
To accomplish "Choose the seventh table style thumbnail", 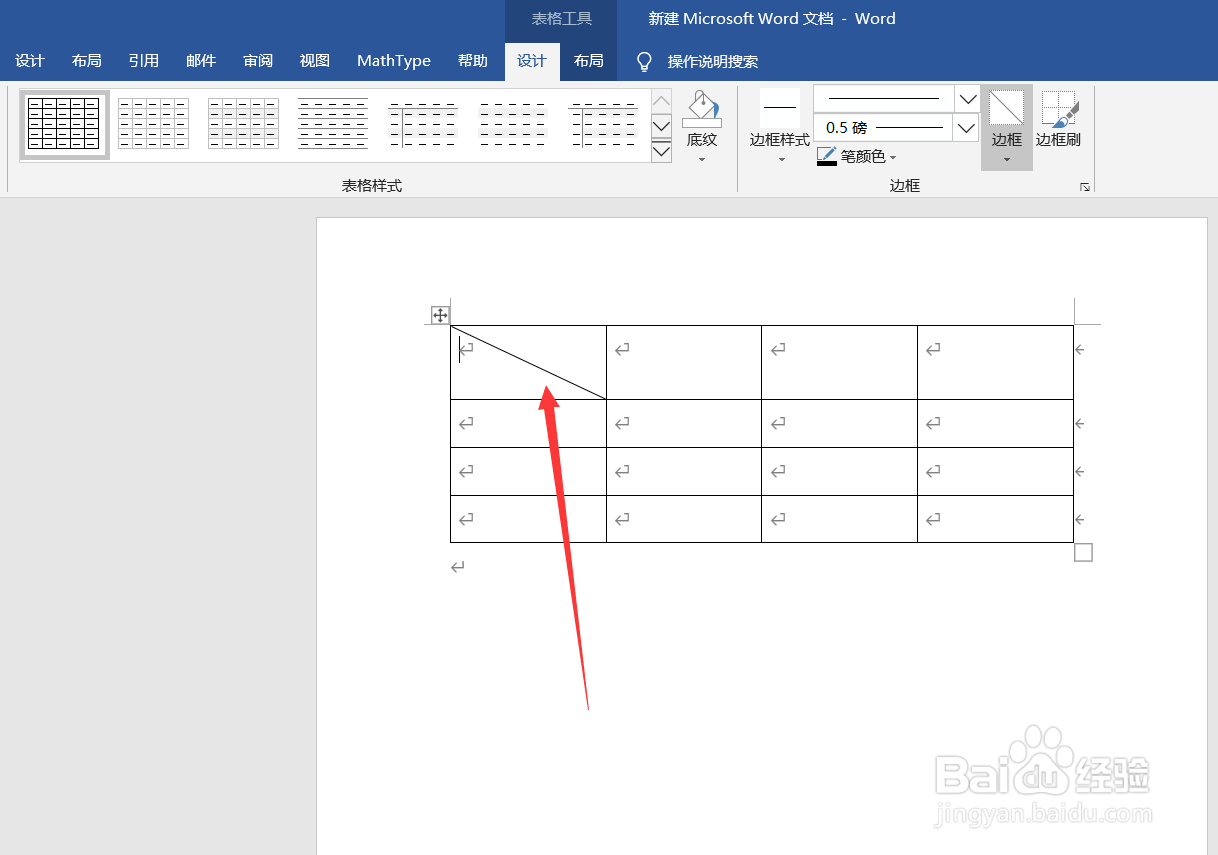I will (603, 124).
